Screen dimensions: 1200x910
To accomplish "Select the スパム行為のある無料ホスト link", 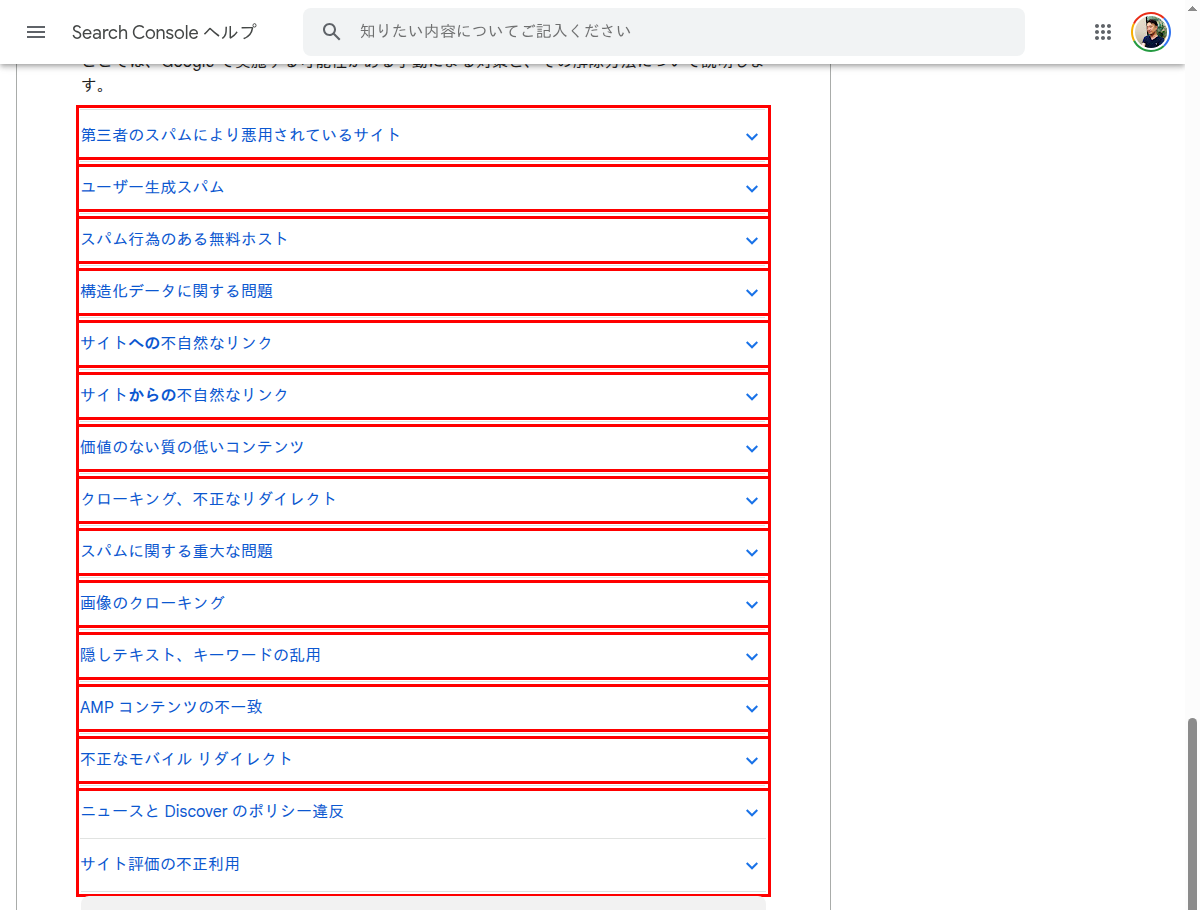I will [x=184, y=239].
